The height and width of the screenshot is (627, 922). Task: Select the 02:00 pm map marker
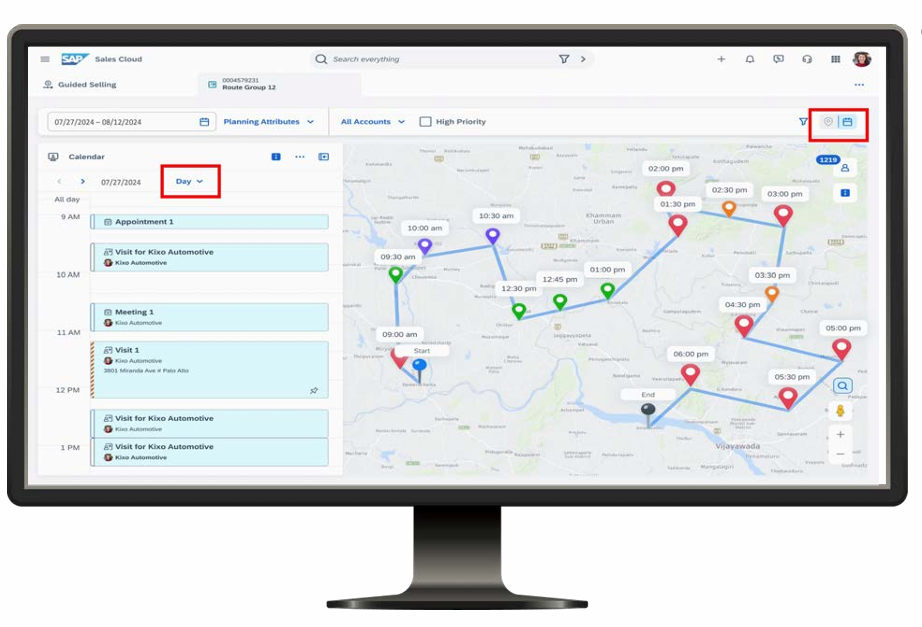click(666, 189)
